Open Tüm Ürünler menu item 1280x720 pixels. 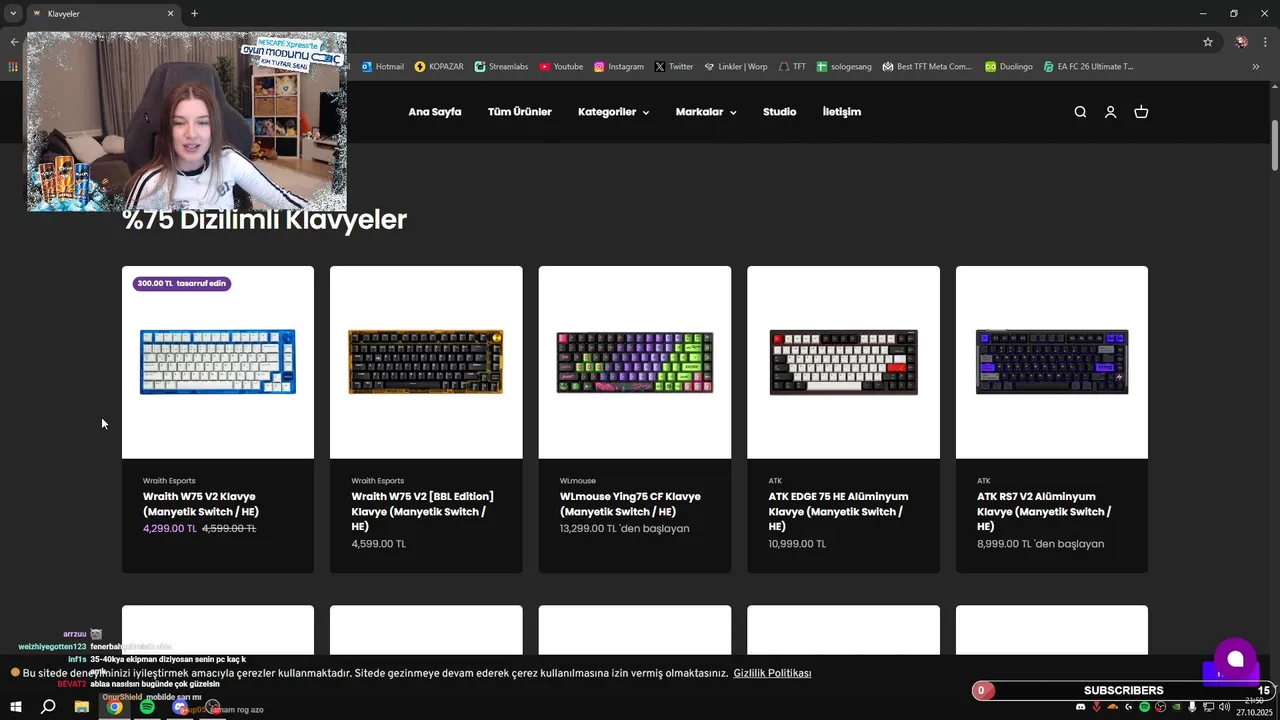519,112
